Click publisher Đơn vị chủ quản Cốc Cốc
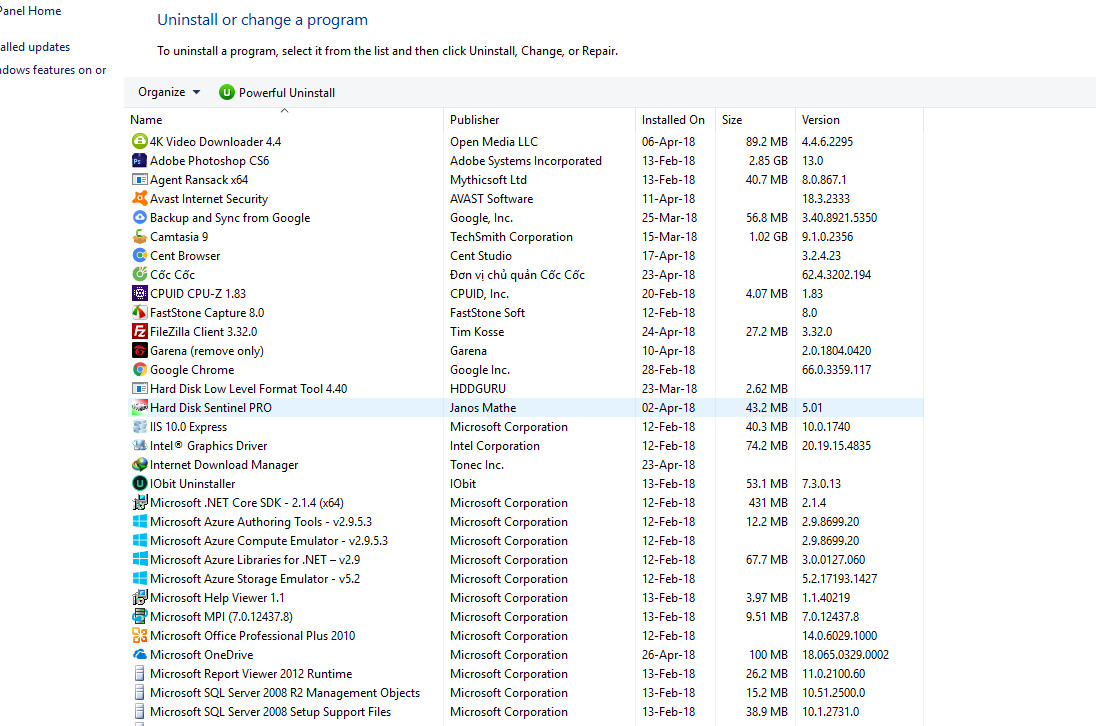 tap(517, 275)
